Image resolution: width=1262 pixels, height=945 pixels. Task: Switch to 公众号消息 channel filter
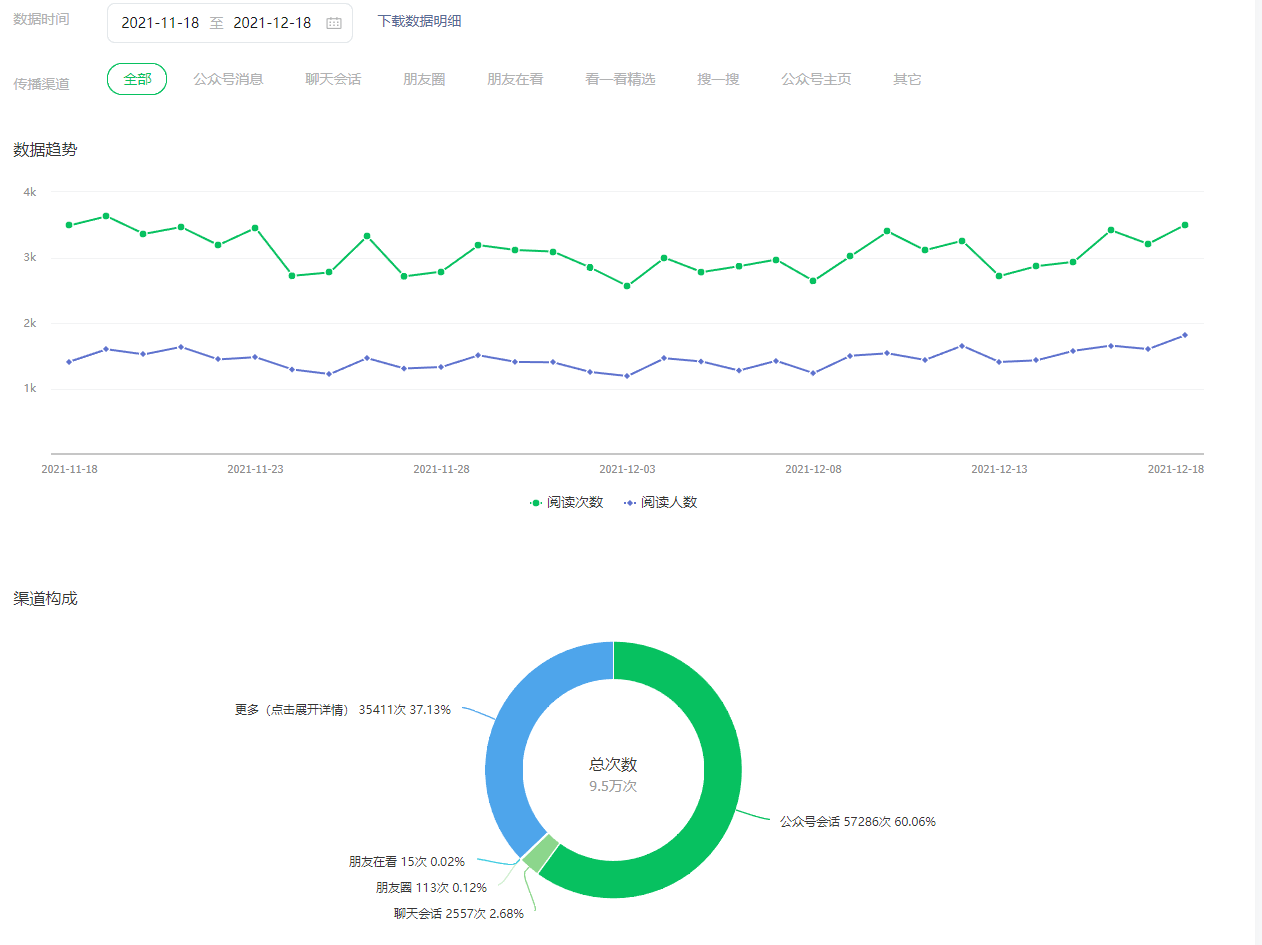tap(228, 79)
